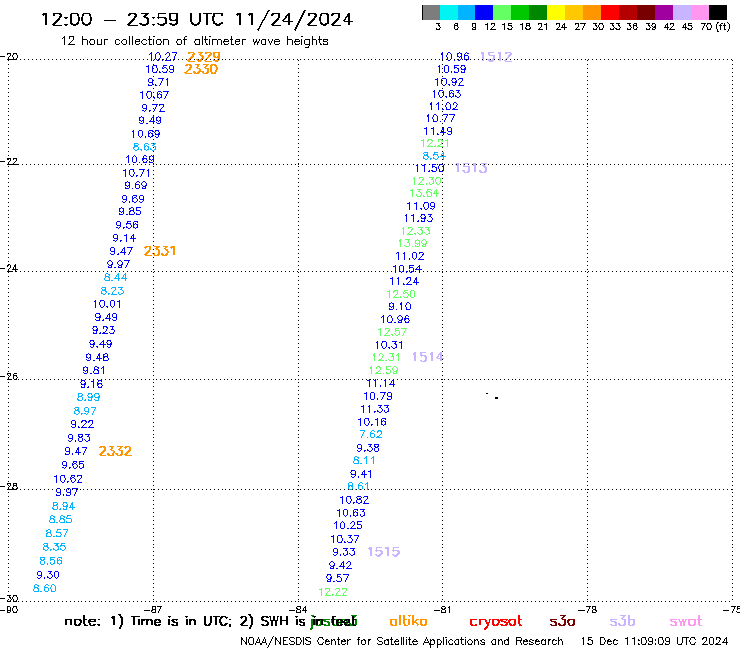Image resolution: width=740 pixels, height=650 pixels.
Task: Select the 10.82 wave height value
Action: tap(354, 500)
